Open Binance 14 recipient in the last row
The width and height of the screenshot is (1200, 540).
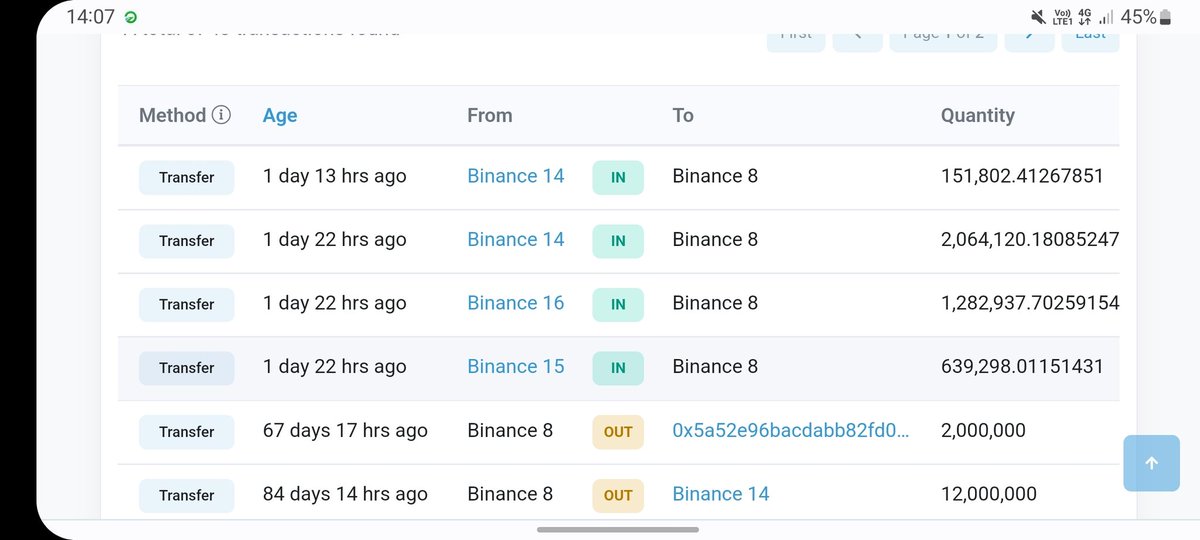pos(721,494)
